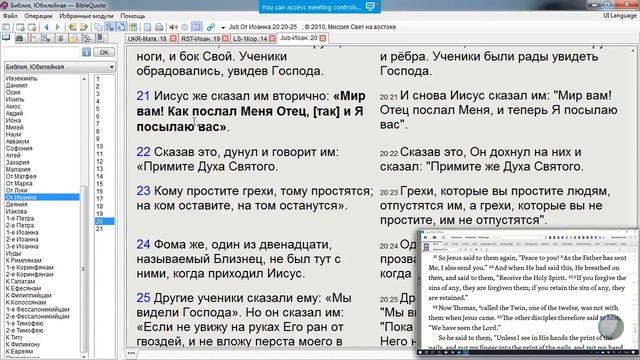Click the round bubble on floating window
Image resolution: width=640 pixels, height=360 pixels.
[611, 326]
